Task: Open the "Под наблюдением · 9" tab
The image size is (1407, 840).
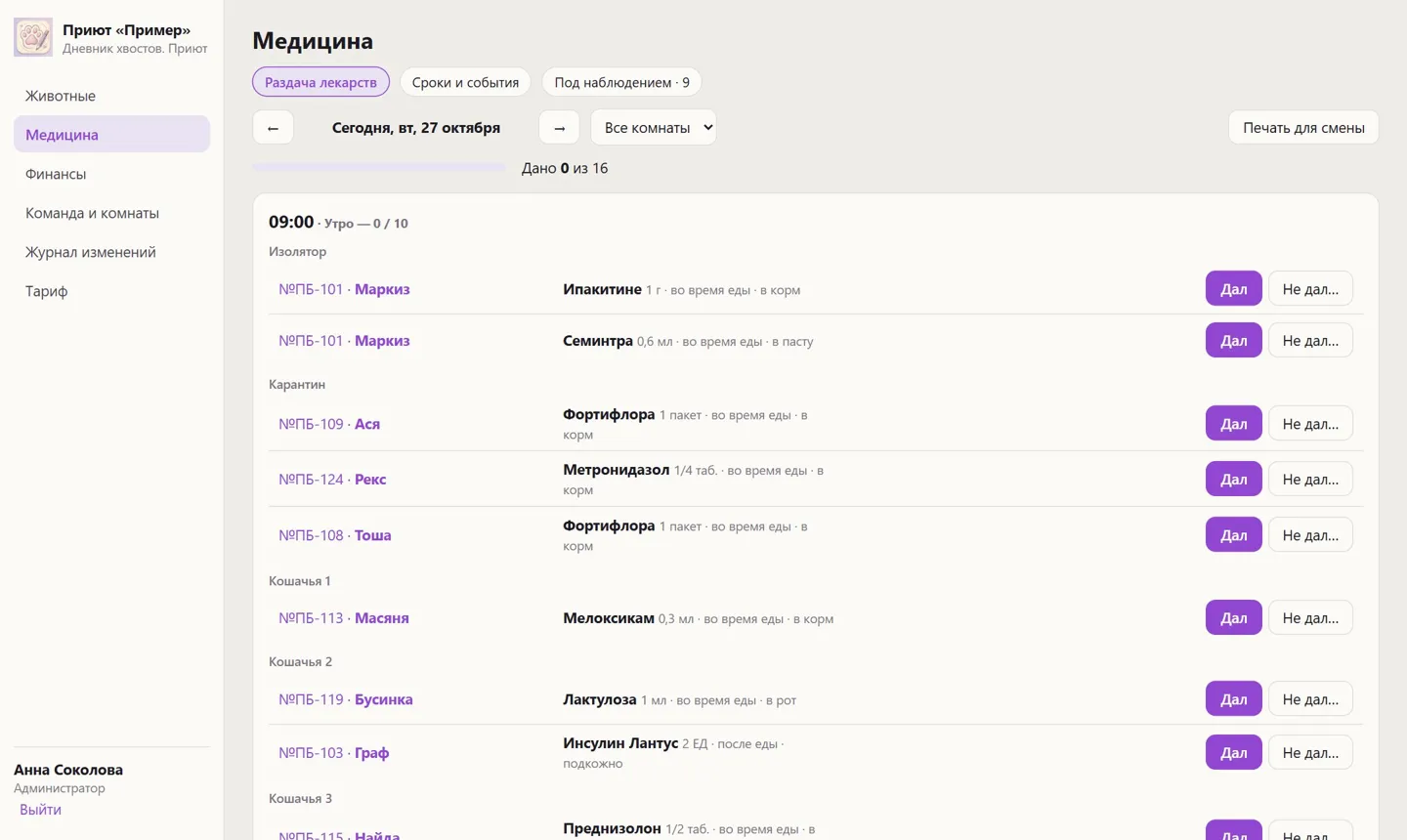Action: 621,82
